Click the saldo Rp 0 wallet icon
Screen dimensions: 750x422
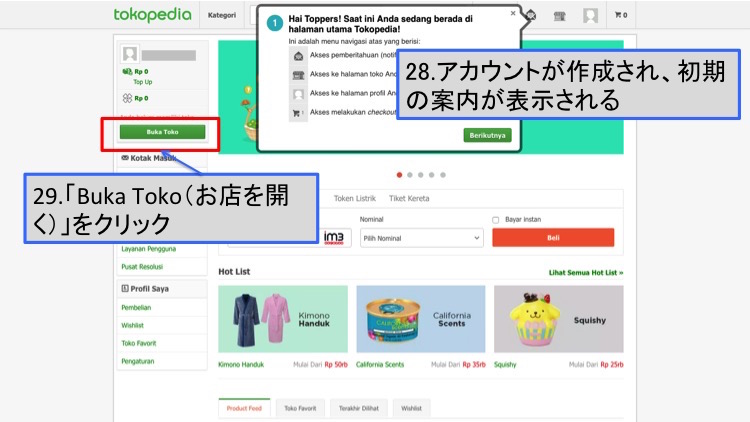[x=127, y=71]
